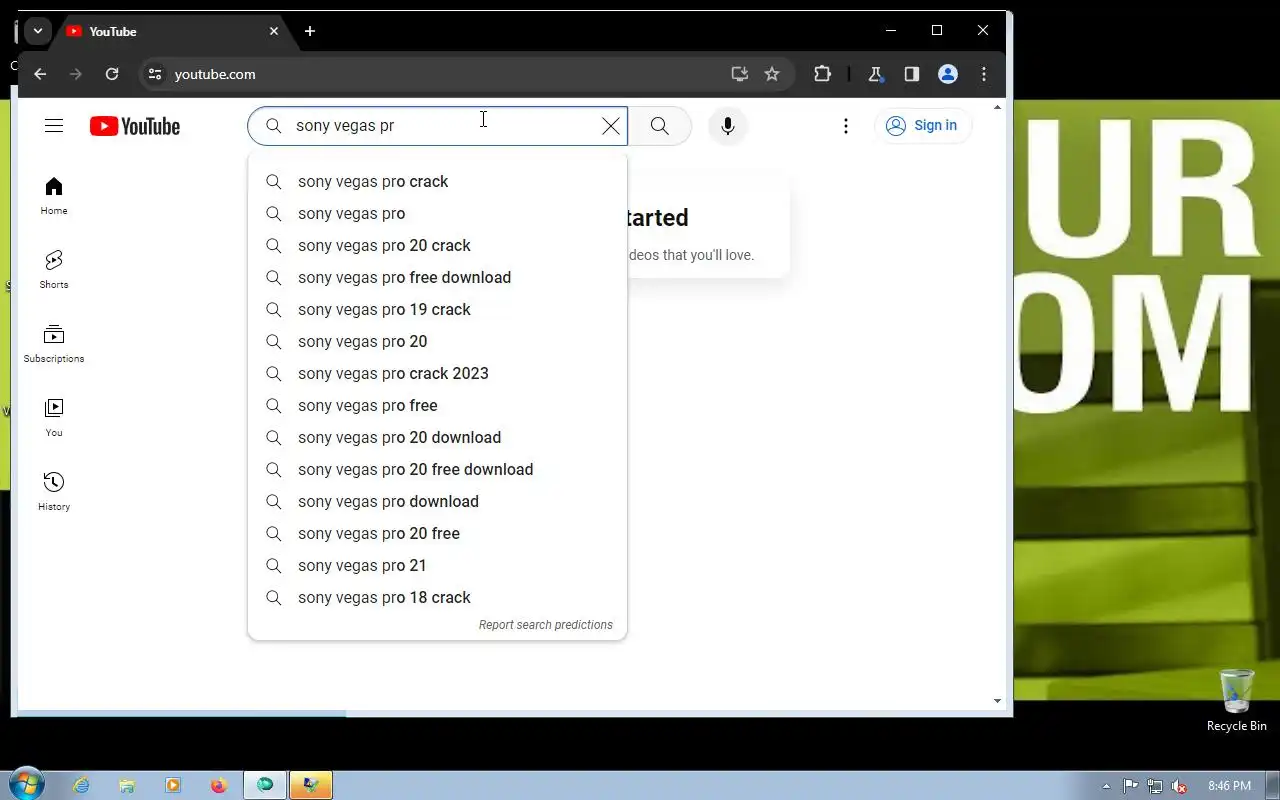This screenshot has width=1280, height=800.
Task: Open Chrome profile avatar
Action: [948, 74]
